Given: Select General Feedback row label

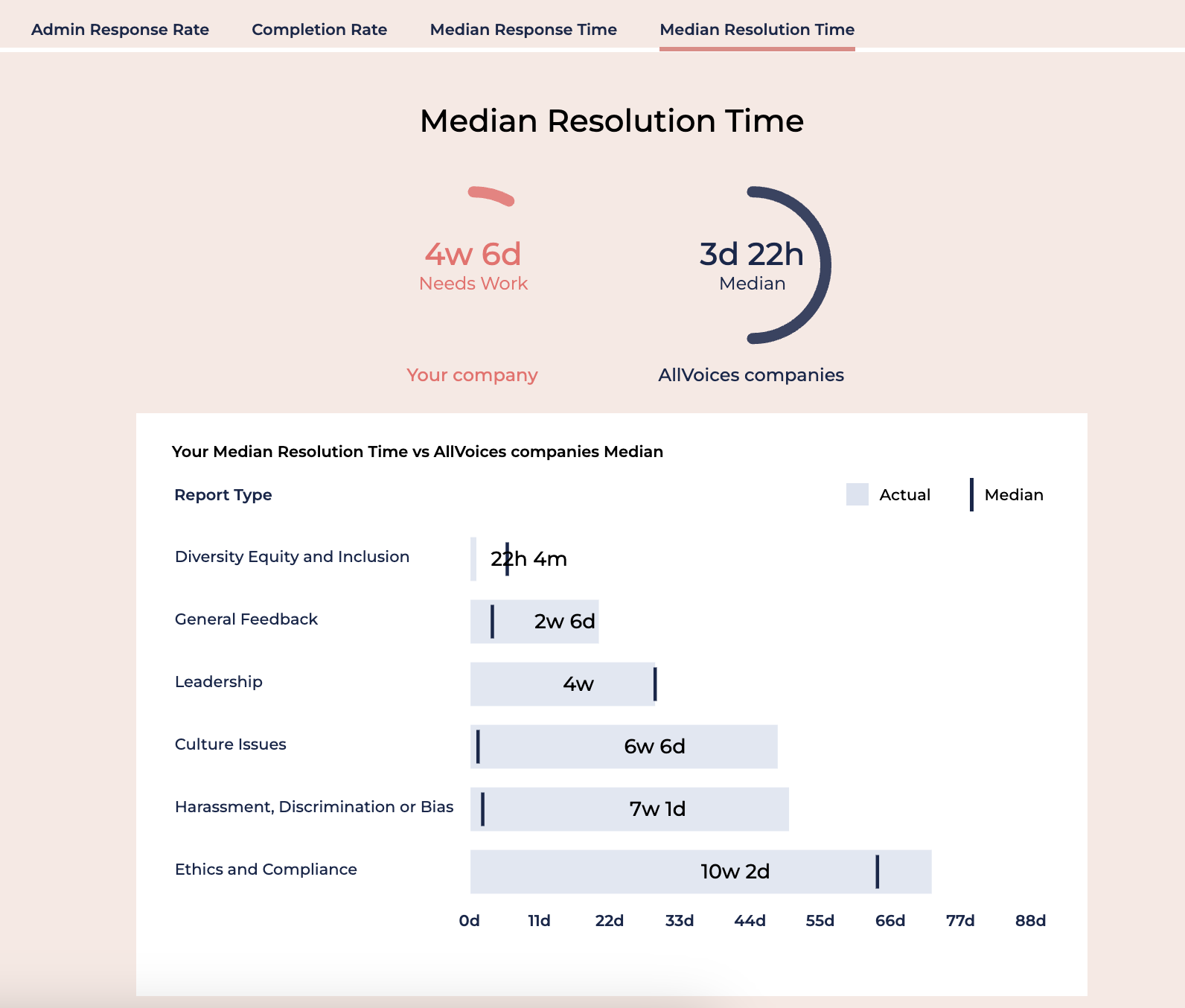Looking at the screenshot, I should [x=246, y=619].
